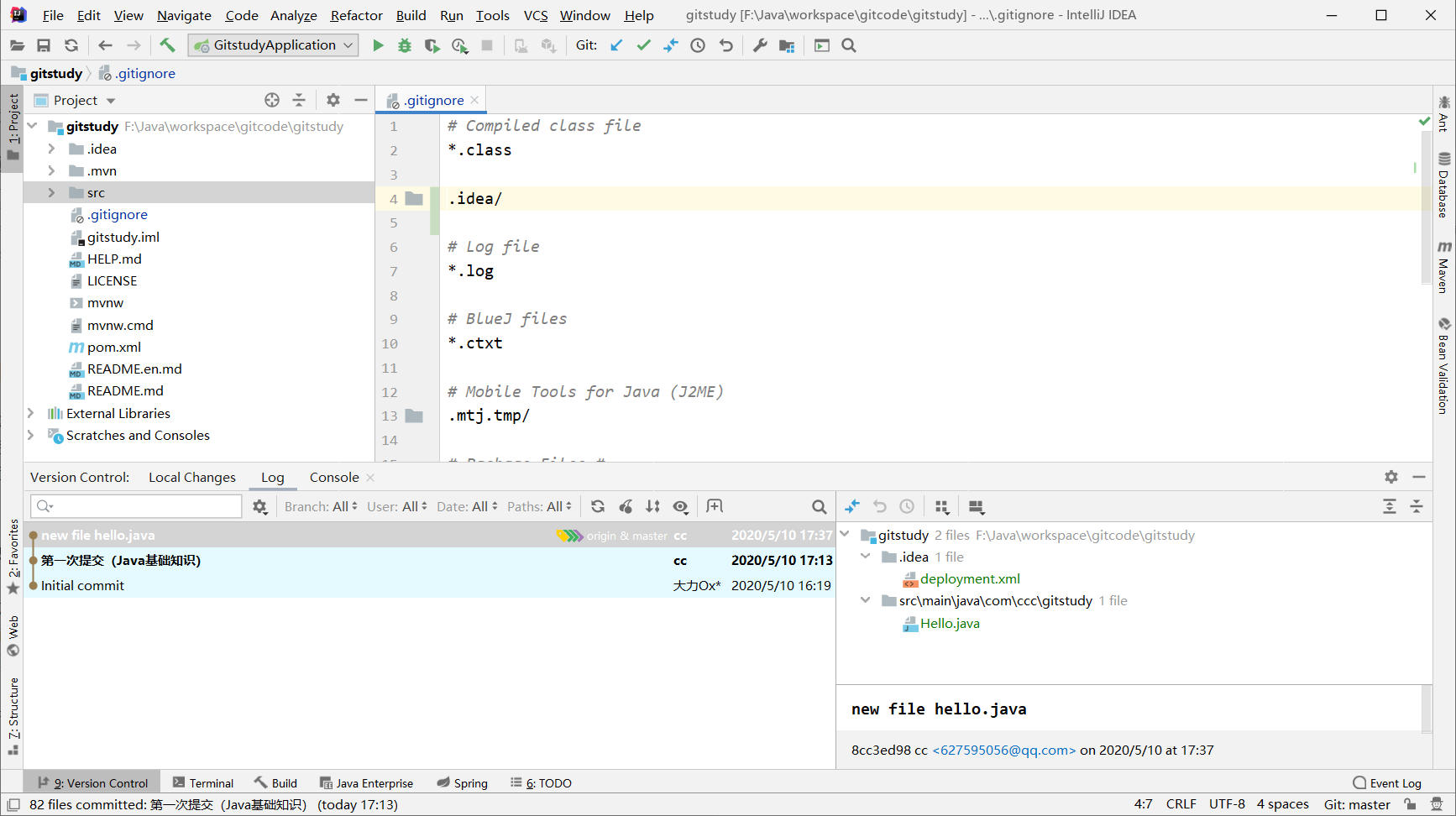Expand all in commit details tree

(x=1390, y=506)
